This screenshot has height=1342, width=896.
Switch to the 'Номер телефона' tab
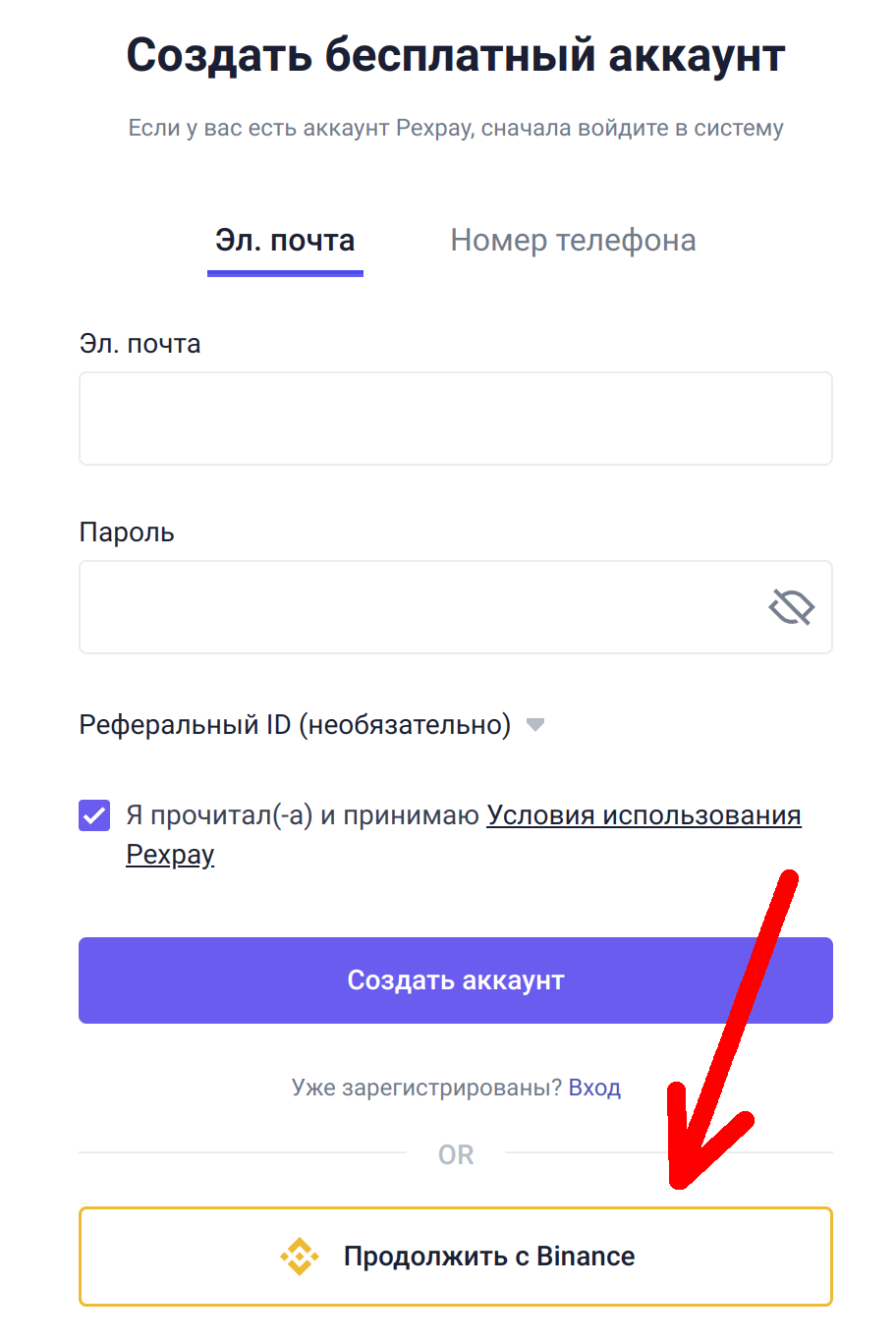[x=573, y=241]
